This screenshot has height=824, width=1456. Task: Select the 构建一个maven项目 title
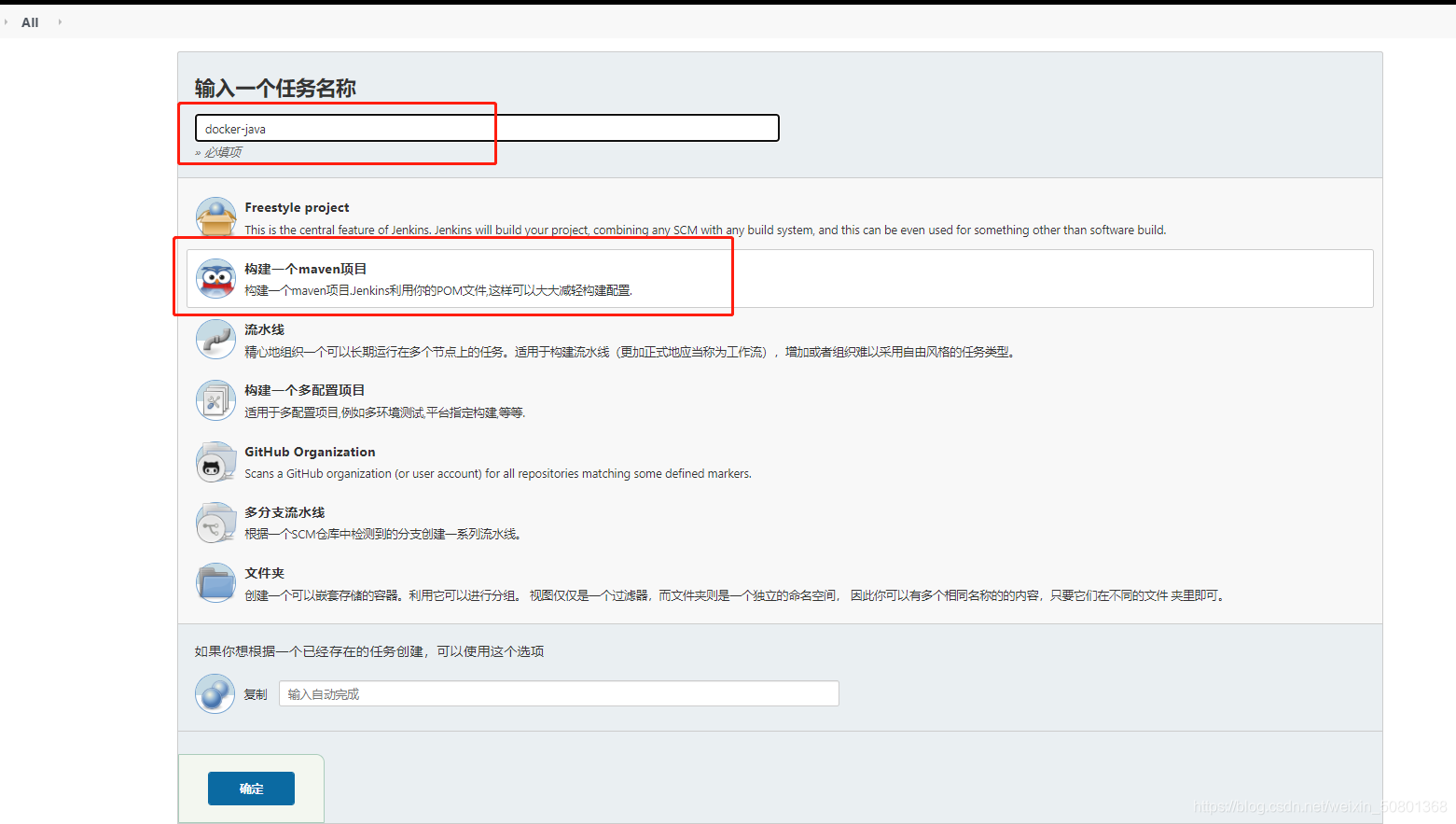tap(306, 269)
